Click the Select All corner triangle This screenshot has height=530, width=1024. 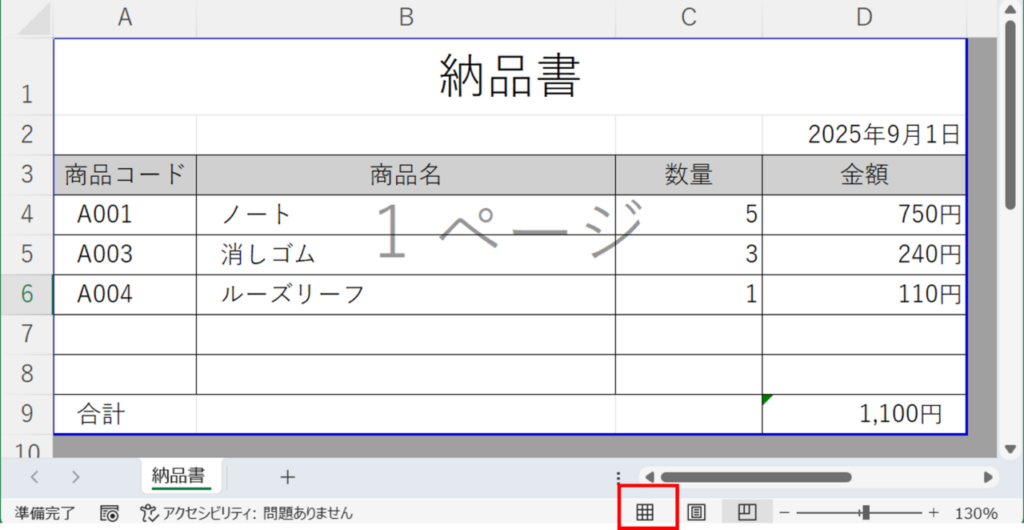33,19
